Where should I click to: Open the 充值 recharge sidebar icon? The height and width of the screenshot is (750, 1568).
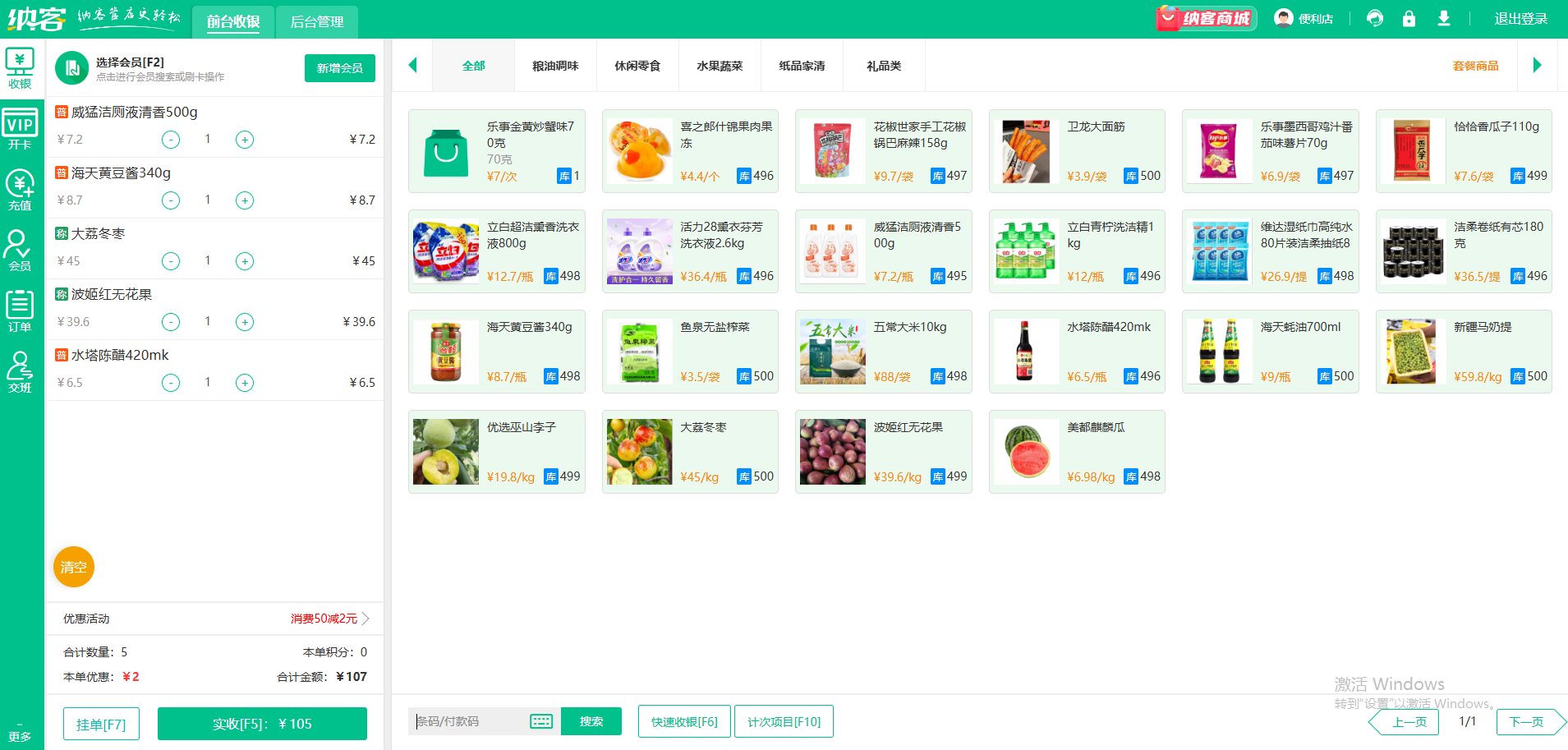[x=20, y=191]
